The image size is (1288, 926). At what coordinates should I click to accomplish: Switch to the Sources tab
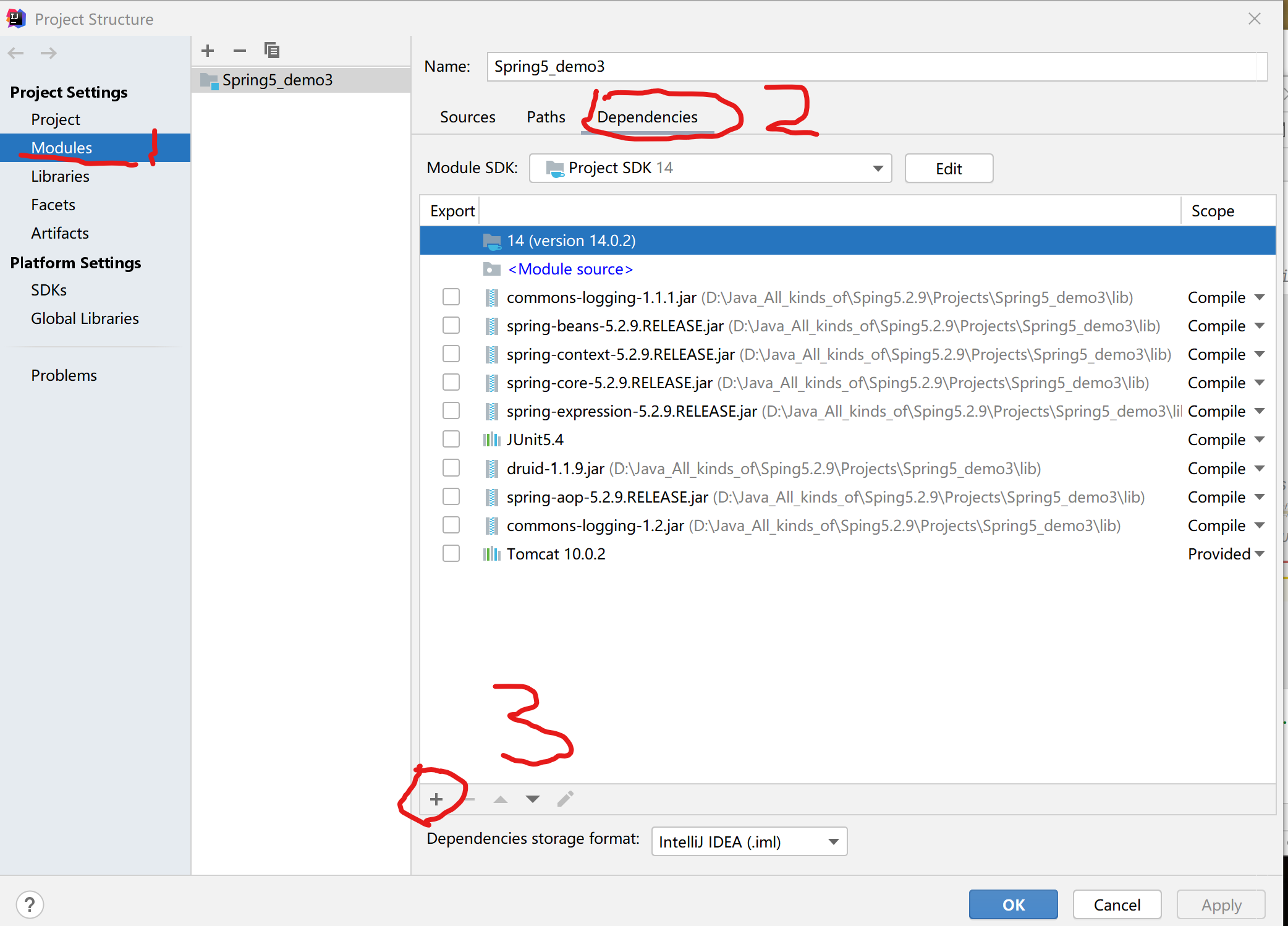468,117
